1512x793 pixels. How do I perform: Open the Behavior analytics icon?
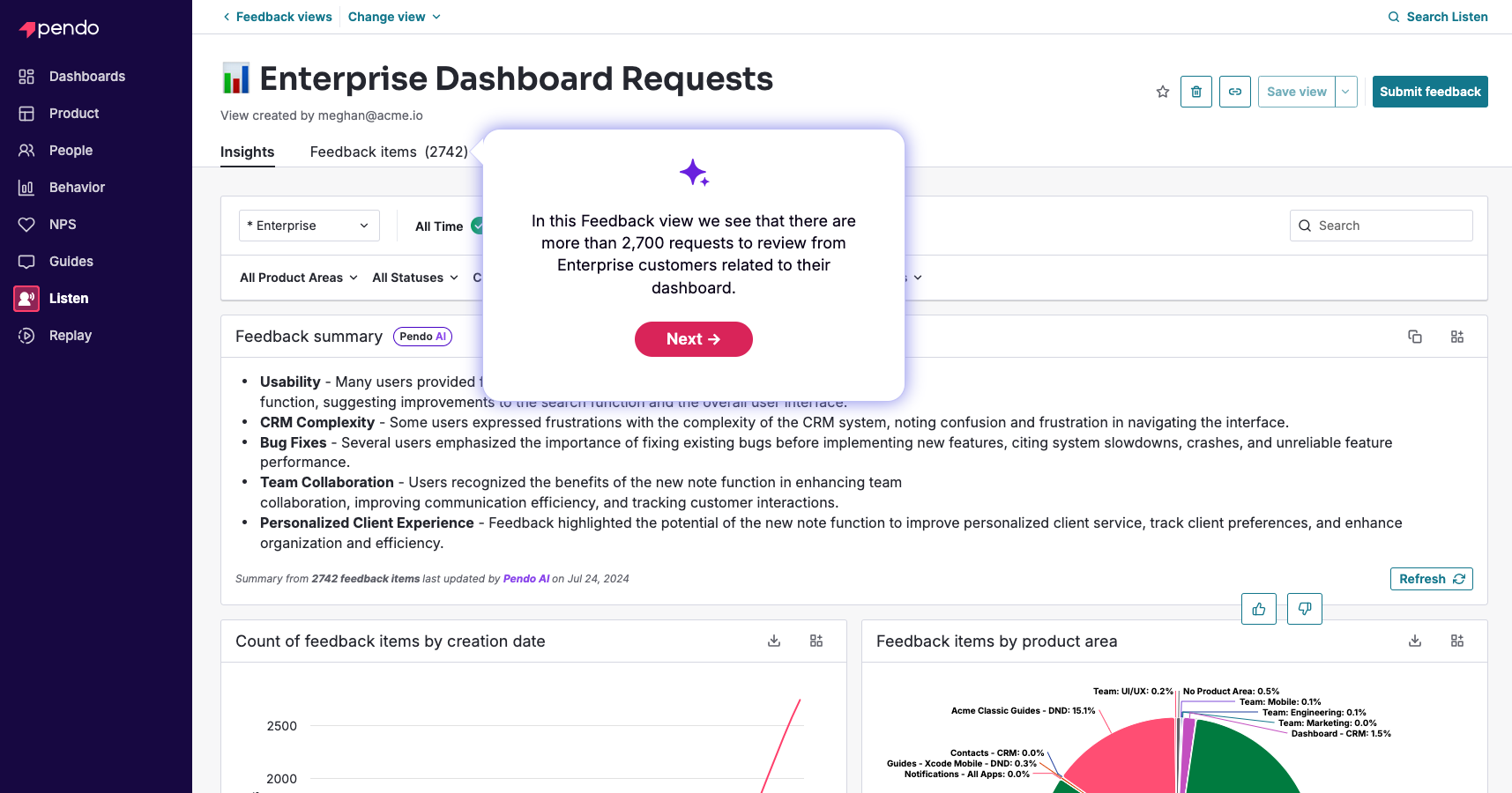tap(26, 188)
